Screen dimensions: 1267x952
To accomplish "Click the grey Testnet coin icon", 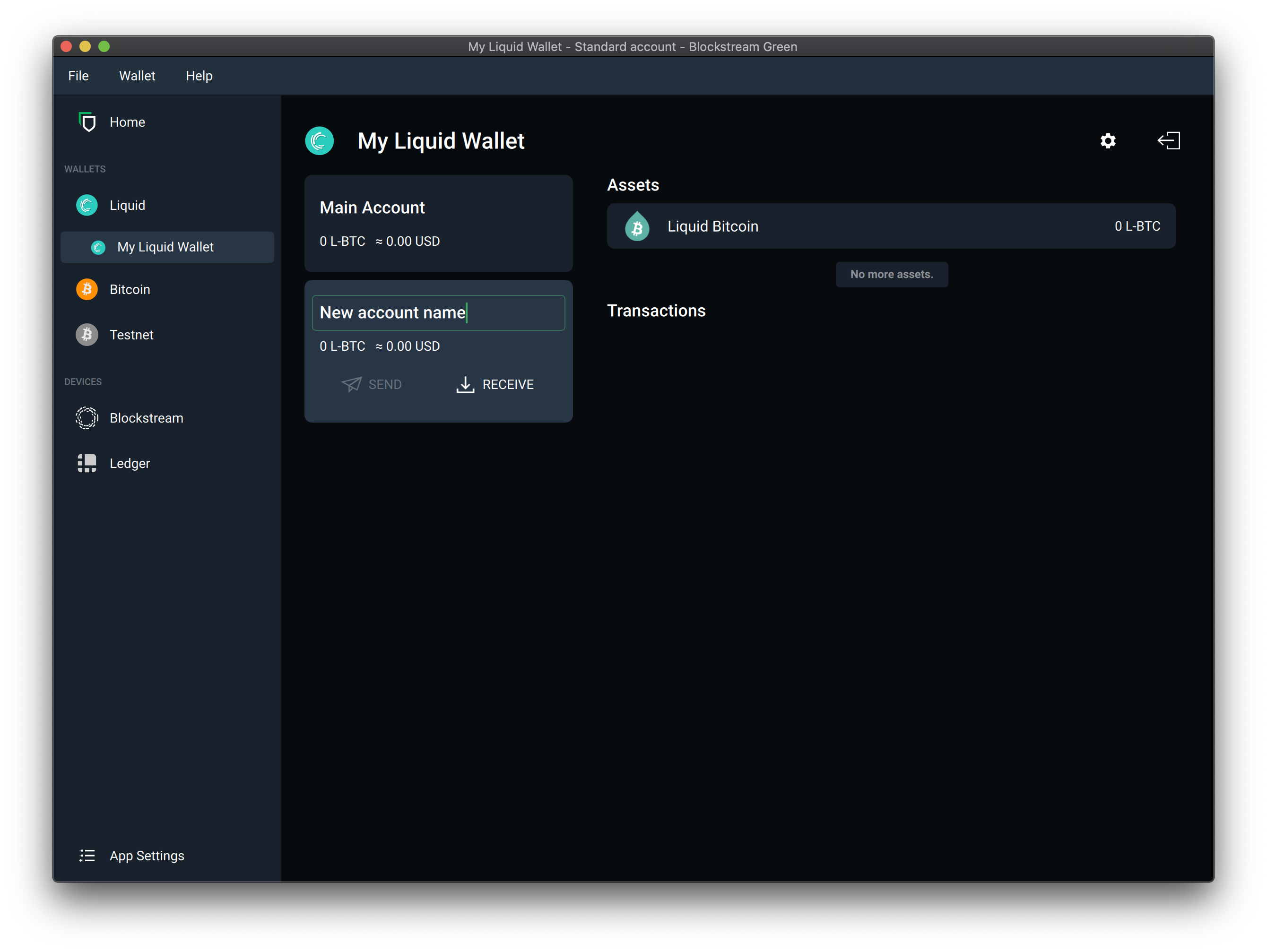I will pyautogui.click(x=87, y=335).
